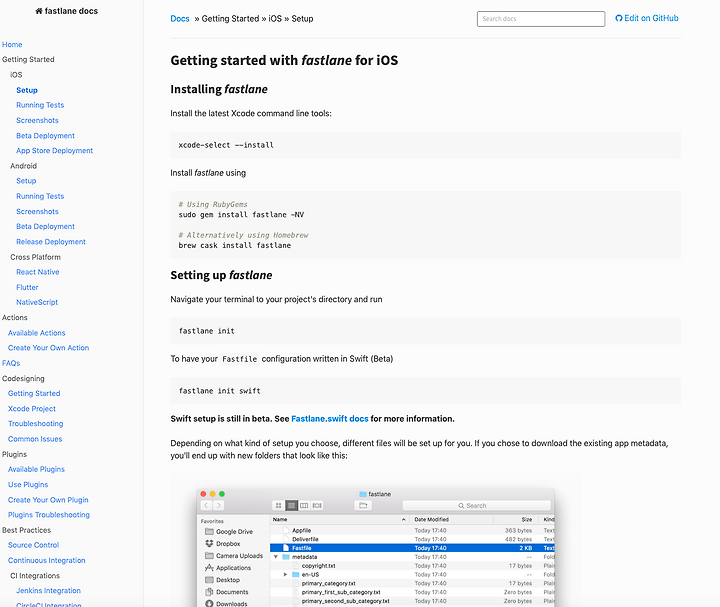Select list view button in Finder screenshot
720x607 pixels.
point(291,506)
